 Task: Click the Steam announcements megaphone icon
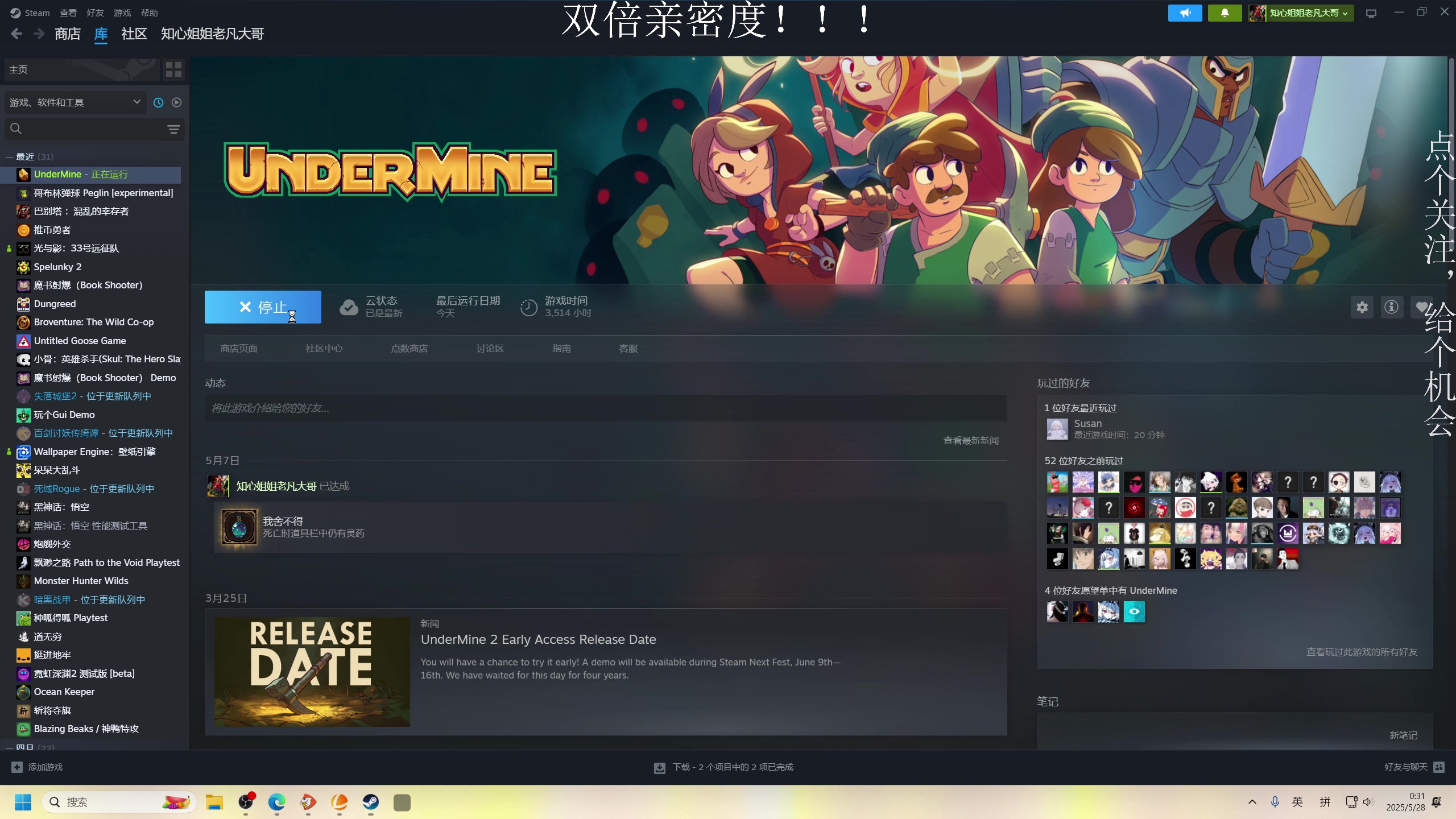click(x=1185, y=13)
